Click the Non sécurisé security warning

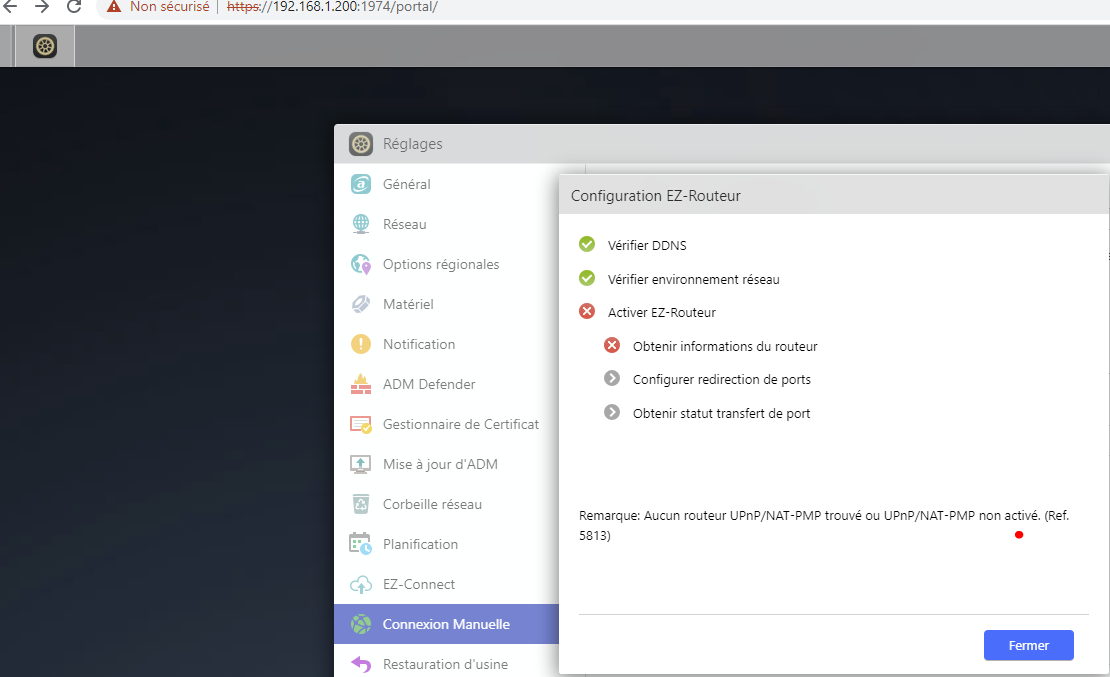(158, 7)
